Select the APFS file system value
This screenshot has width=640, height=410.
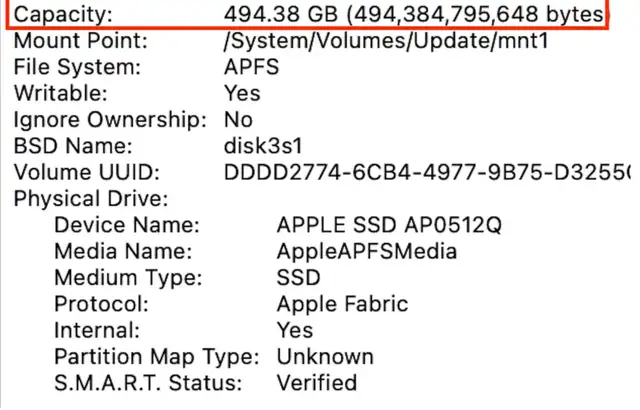tap(251, 67)
